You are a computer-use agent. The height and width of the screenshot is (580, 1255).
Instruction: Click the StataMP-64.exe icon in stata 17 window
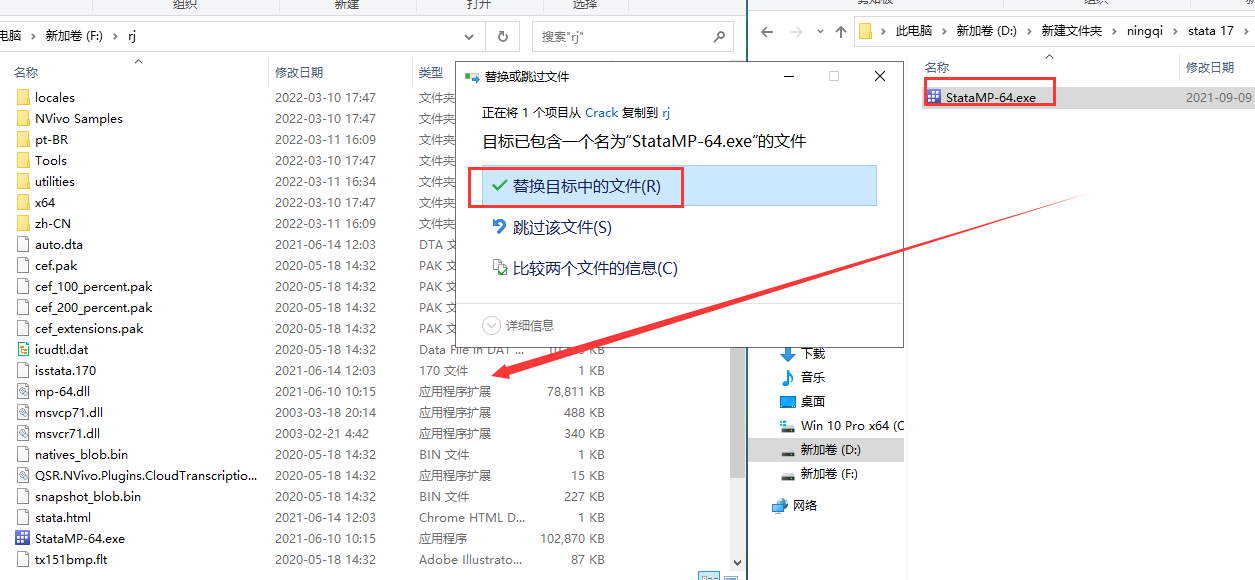tap(934, 97)
